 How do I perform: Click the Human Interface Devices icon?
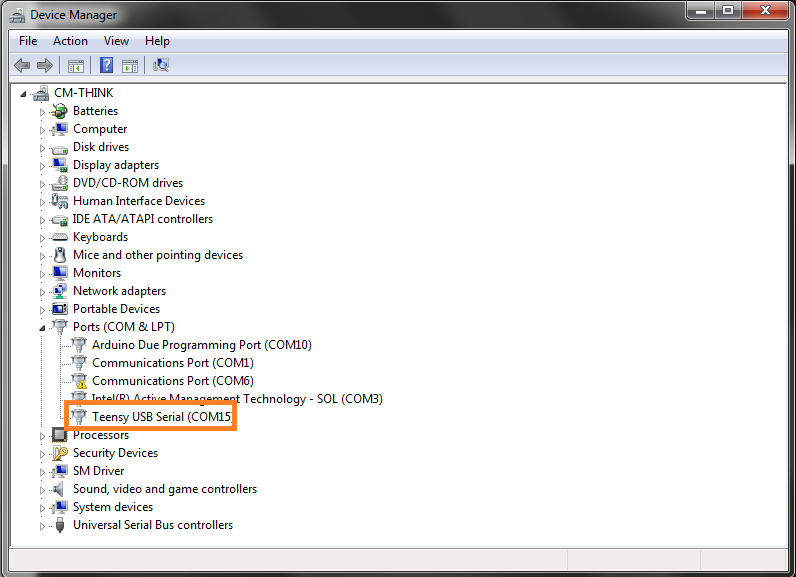[x=60, y=201]
